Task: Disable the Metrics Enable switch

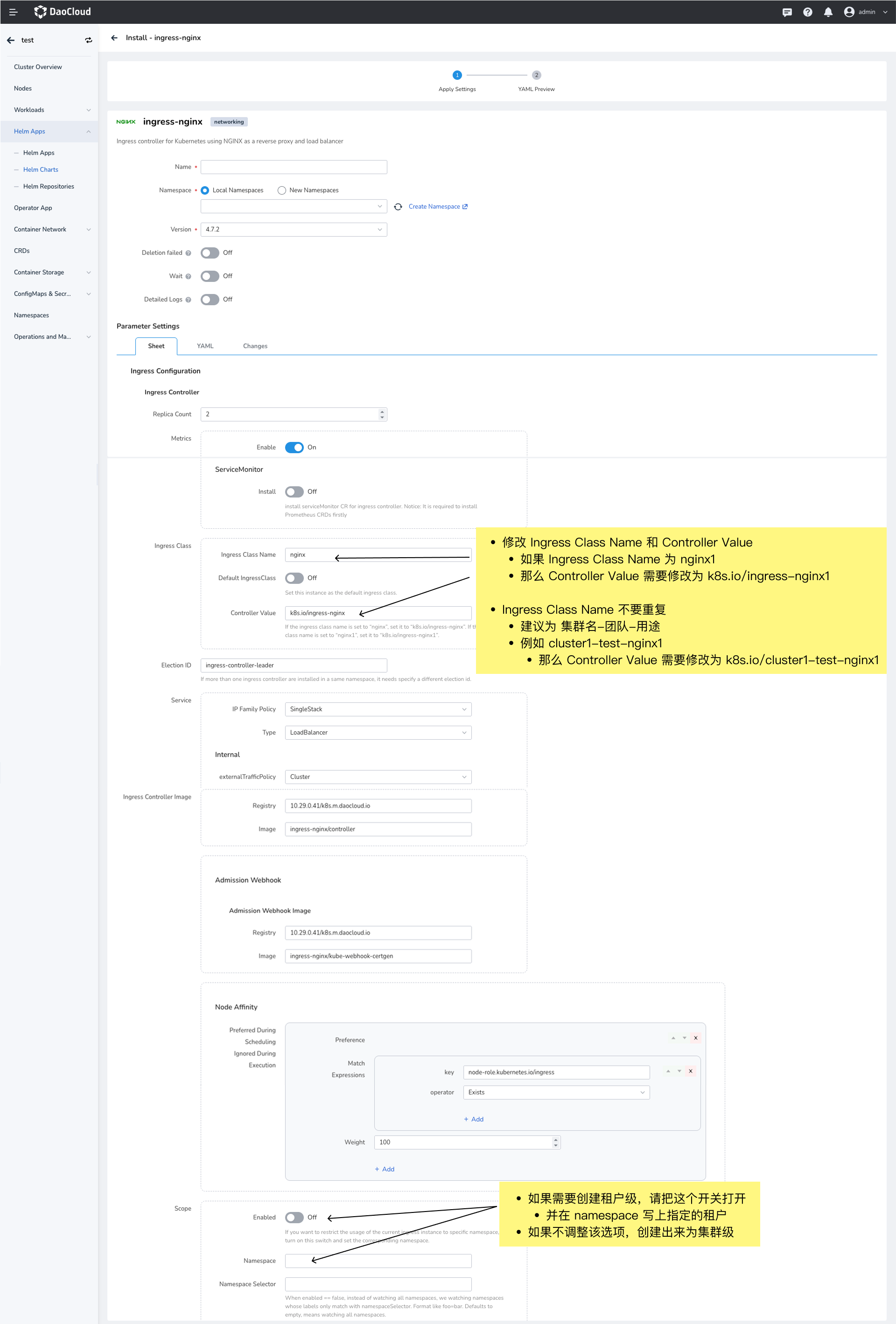Action: pyautogui.click(x=294, y=447)
